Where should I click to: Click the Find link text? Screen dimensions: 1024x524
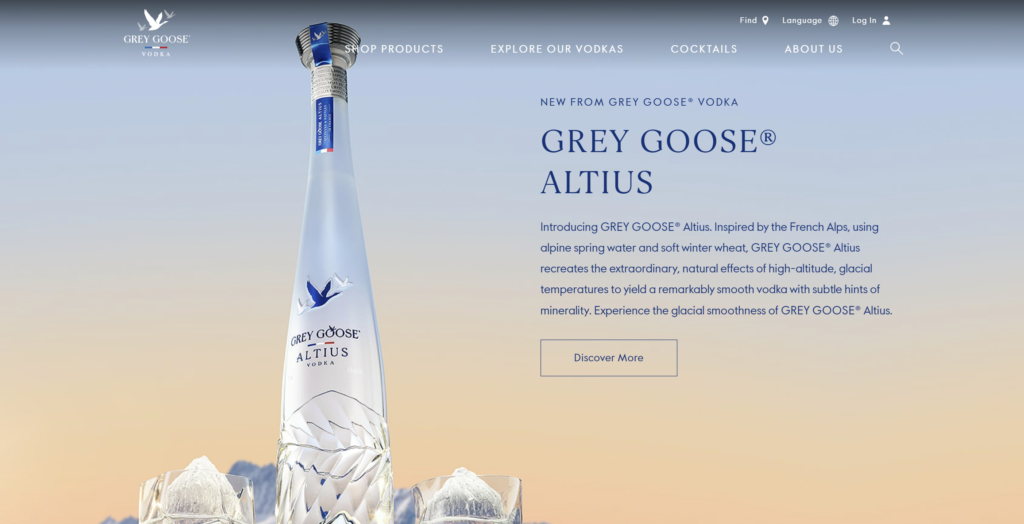(x=748, y=20)
